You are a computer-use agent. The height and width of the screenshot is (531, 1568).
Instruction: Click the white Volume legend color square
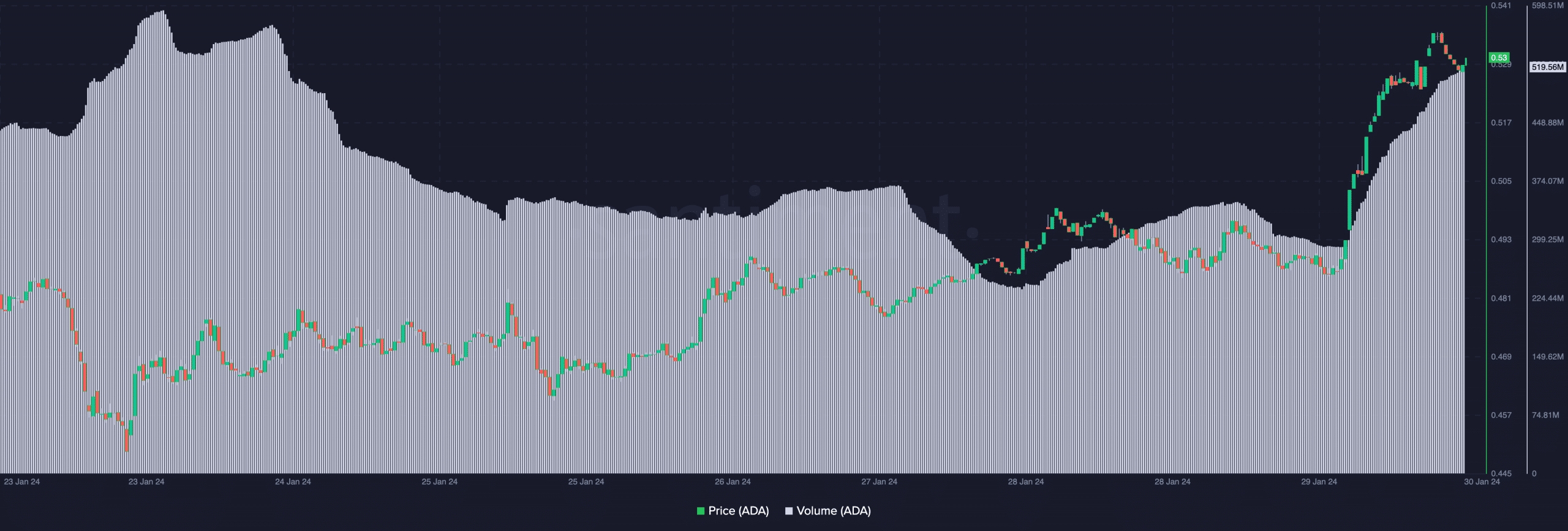point(789,511)
